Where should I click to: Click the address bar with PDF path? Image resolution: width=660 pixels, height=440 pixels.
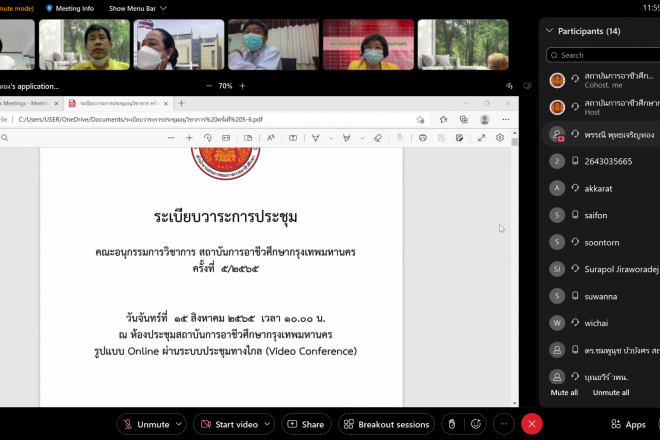pos(141,120)
